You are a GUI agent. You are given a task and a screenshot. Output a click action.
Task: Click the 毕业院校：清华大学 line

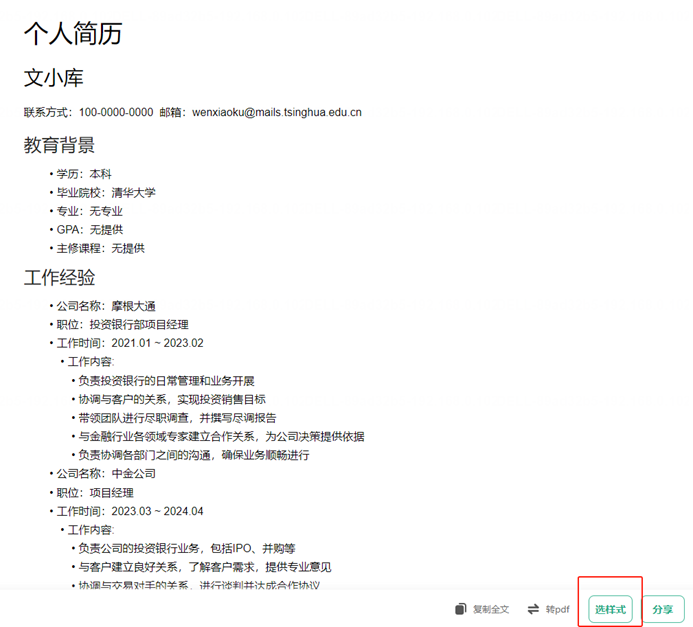pyautogui.click(x=106, y=192)
